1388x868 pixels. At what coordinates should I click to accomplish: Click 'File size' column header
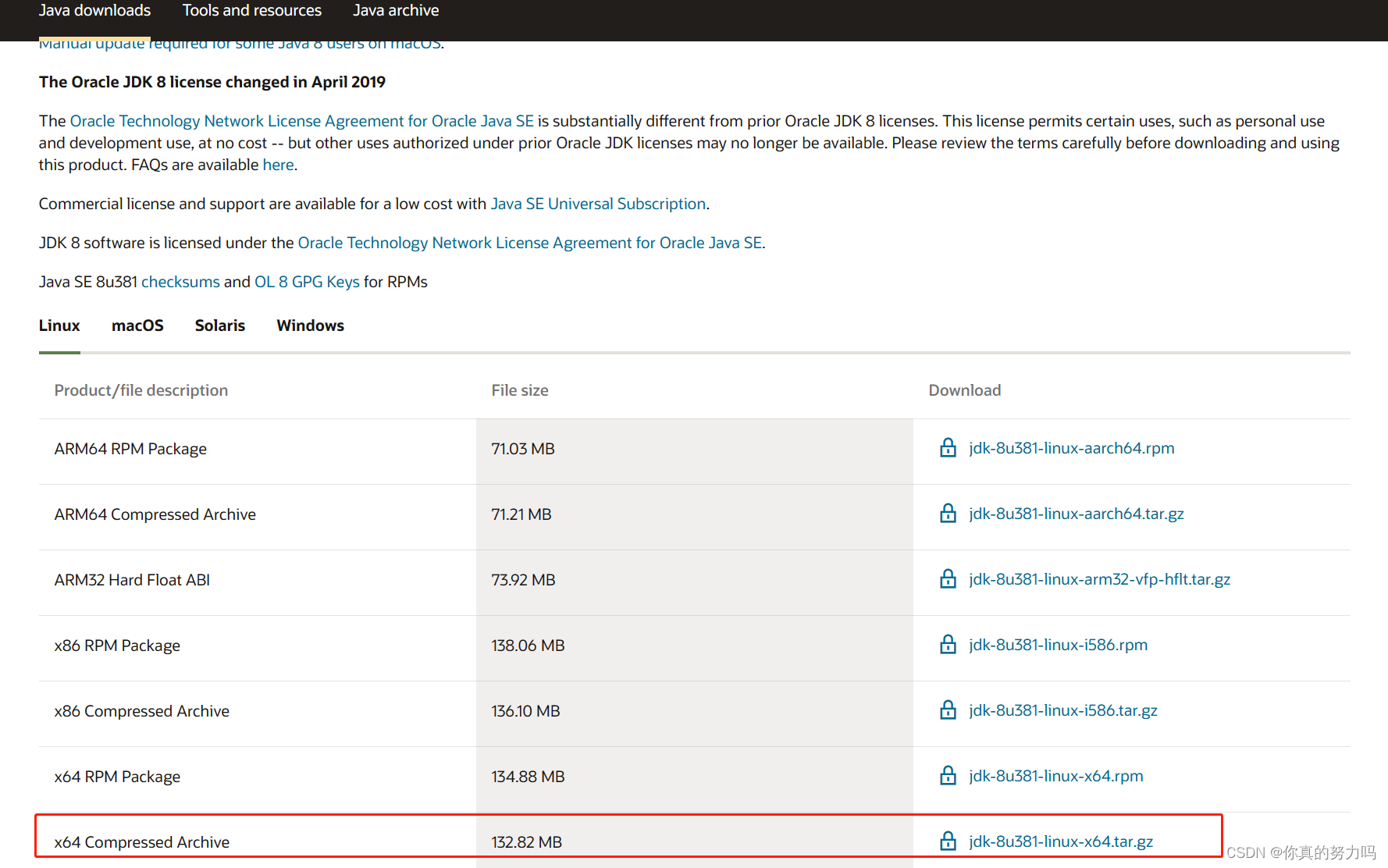(x=520, y=390)
